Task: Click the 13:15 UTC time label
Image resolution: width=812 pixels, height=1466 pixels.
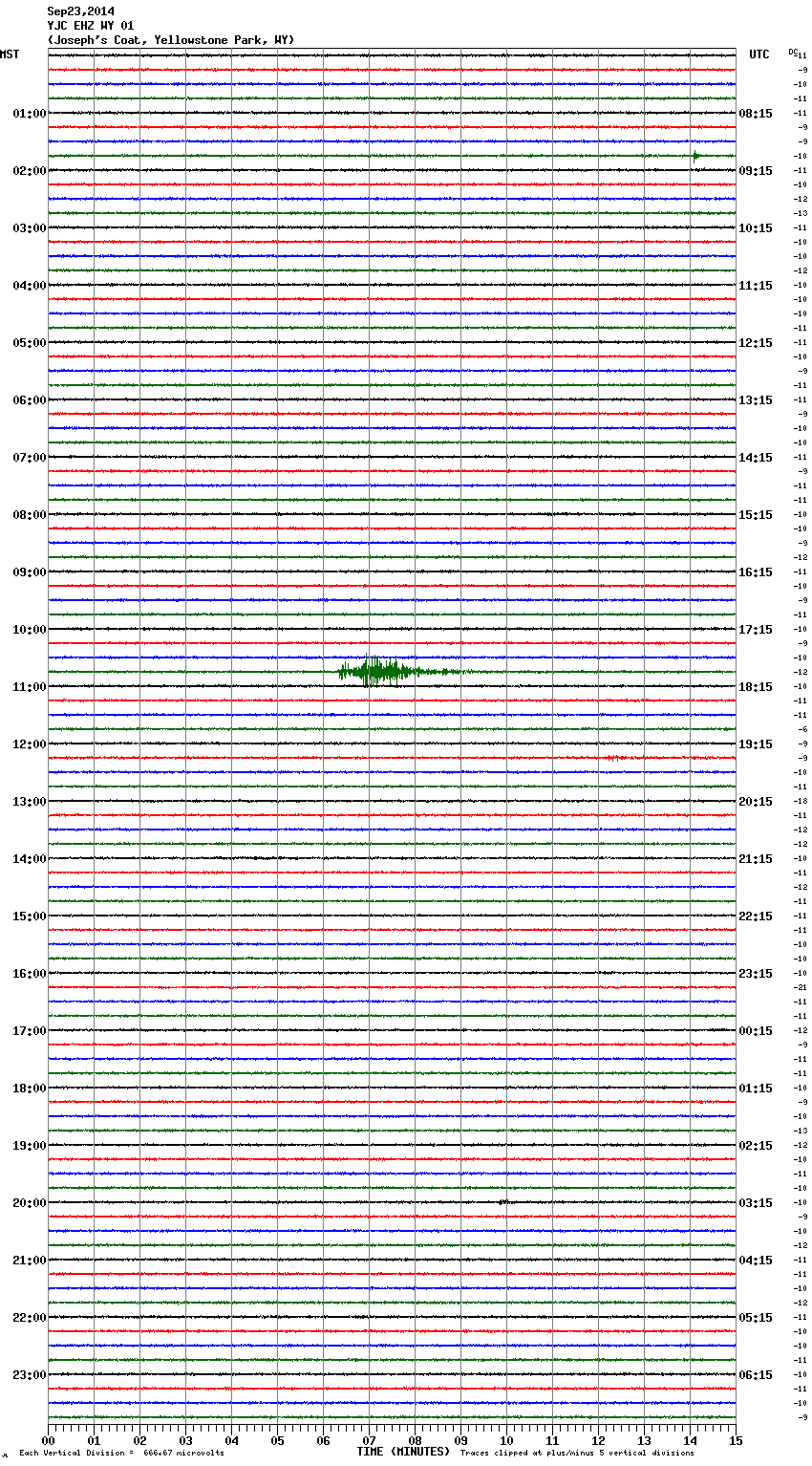Action: (756, 400)
